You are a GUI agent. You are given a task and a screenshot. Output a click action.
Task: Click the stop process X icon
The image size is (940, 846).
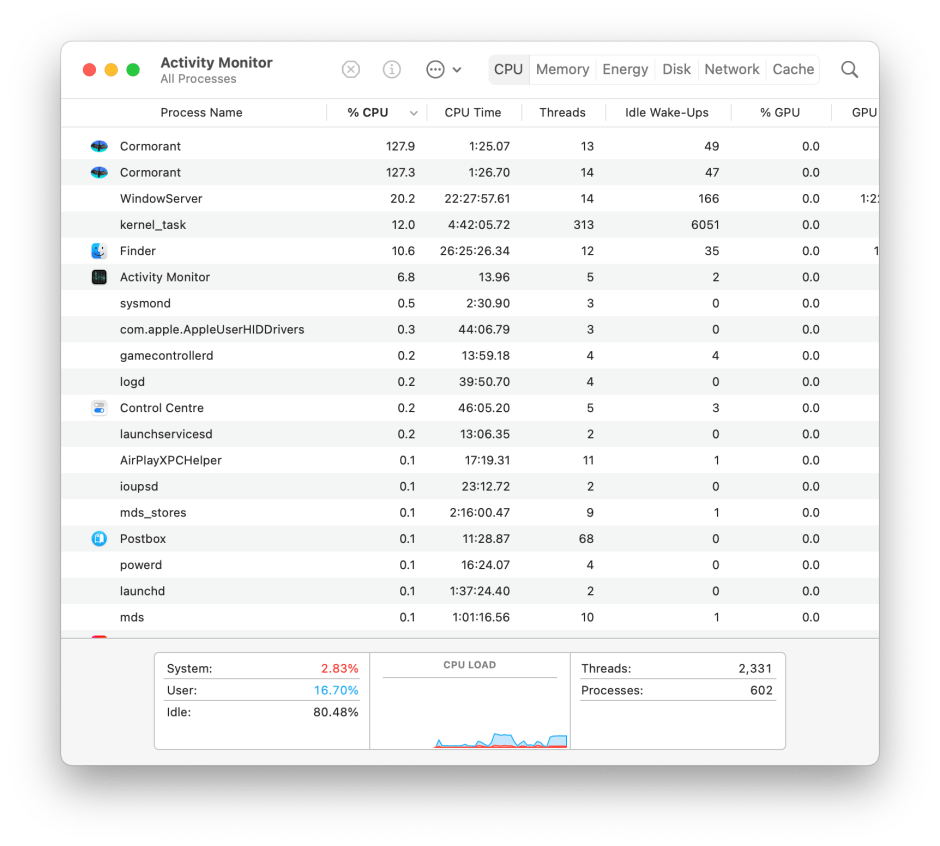[350, 69]
